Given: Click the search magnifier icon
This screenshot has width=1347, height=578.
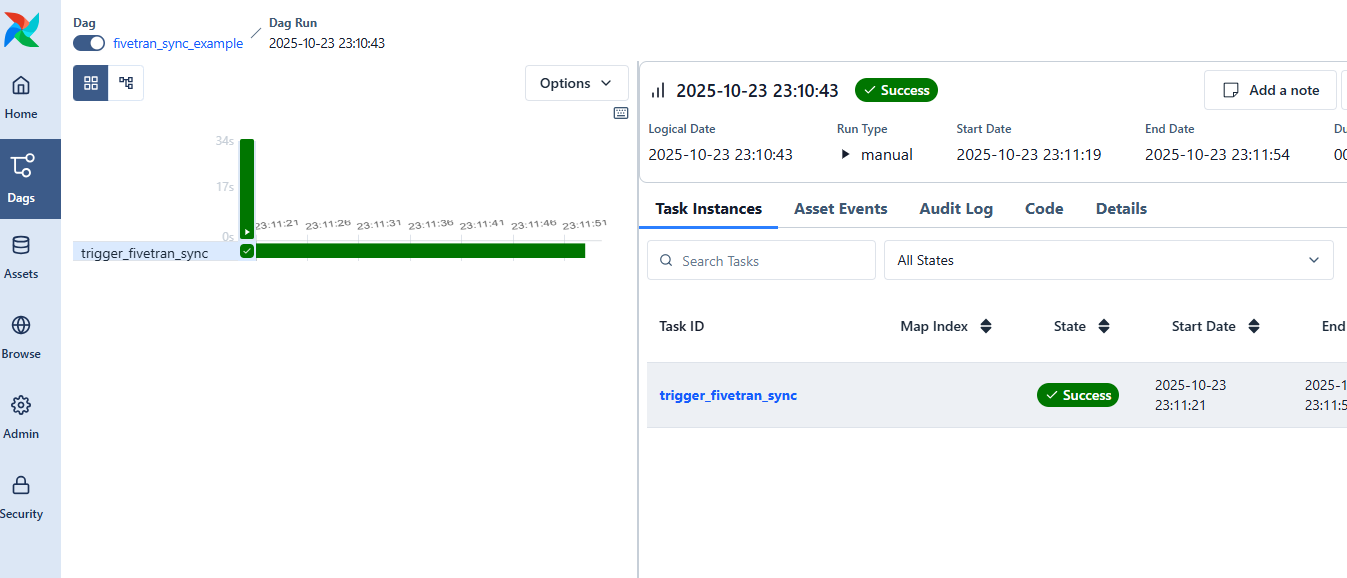Looking at the screenshot, I should click(x=666, y=261).
